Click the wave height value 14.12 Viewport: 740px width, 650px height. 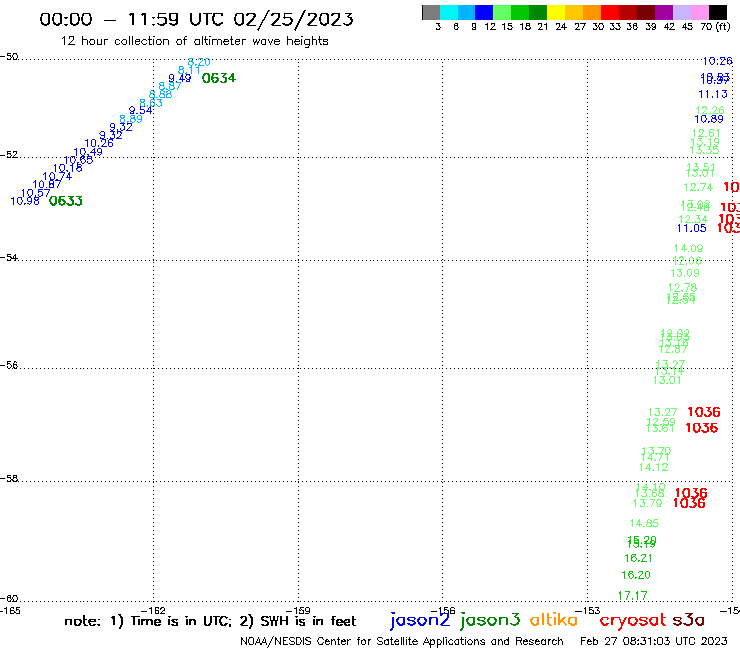tap(654, 467)
